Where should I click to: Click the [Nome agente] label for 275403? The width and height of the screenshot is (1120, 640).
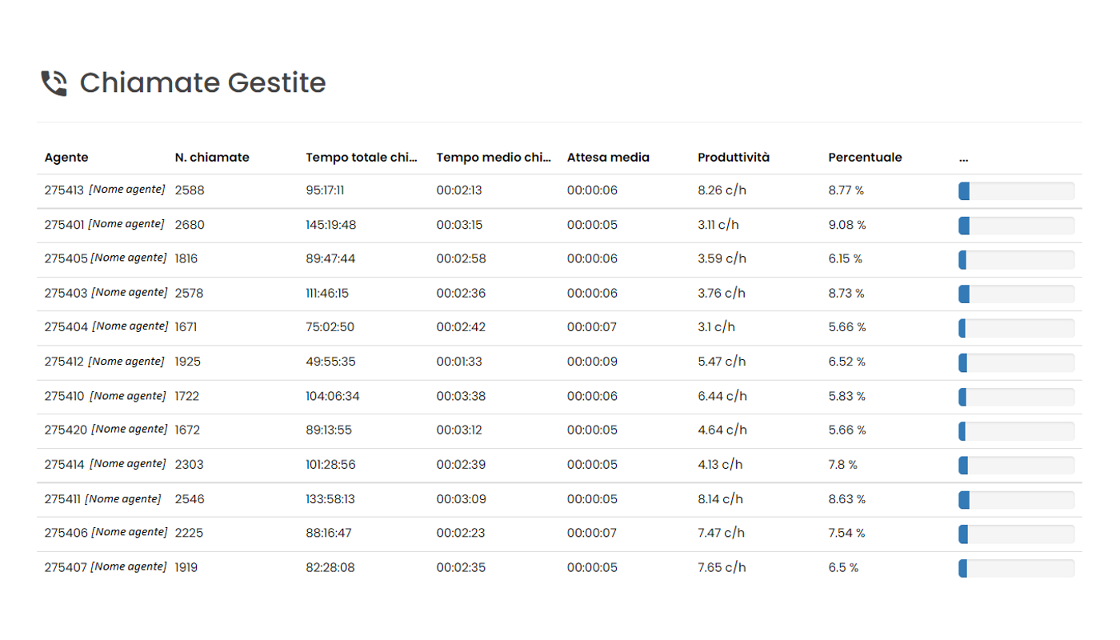(x=129, y=293)
